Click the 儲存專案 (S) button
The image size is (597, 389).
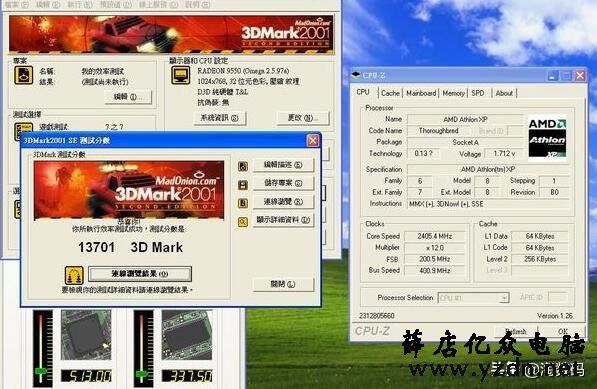pos(283,183)
